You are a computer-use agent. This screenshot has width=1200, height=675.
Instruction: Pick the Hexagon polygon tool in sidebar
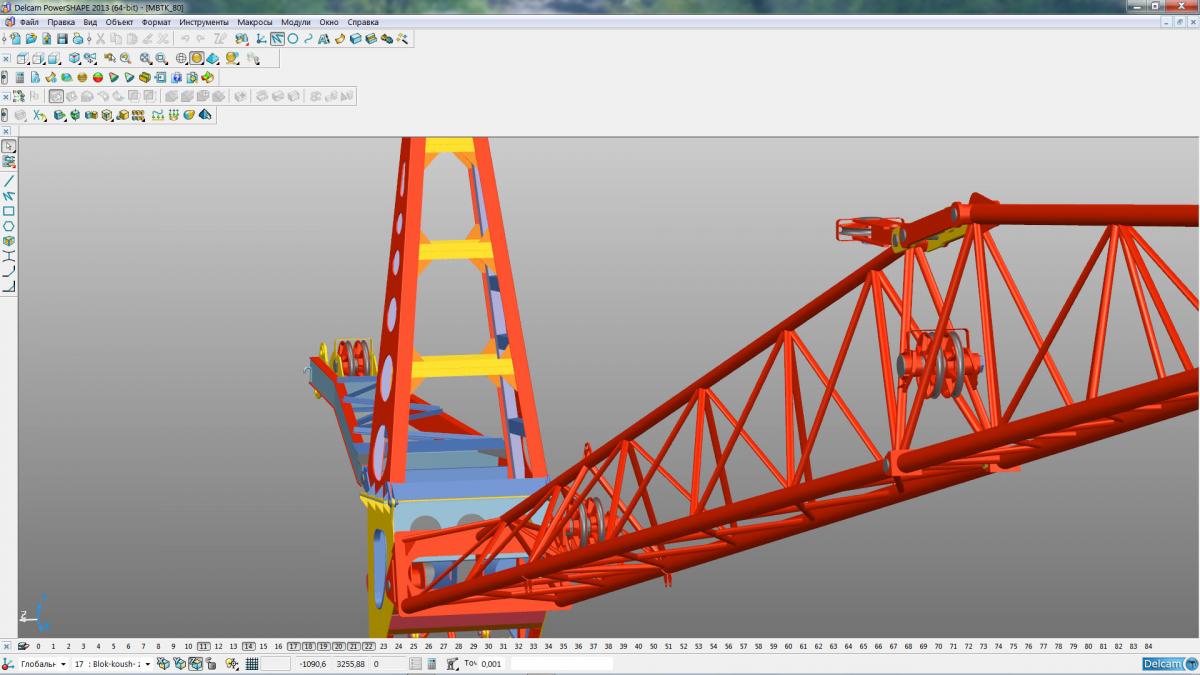tap(9, 226)
